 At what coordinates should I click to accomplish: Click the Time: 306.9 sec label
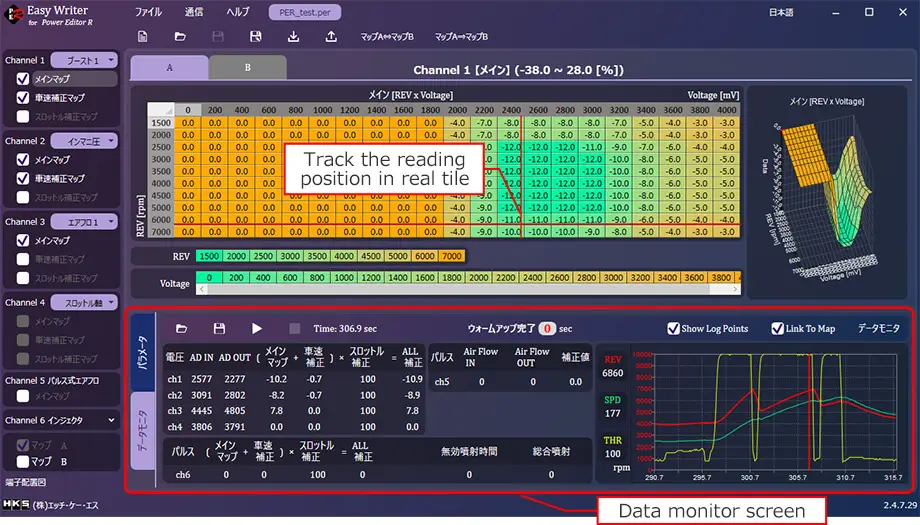pyautogui.click(x=345, y=328)
